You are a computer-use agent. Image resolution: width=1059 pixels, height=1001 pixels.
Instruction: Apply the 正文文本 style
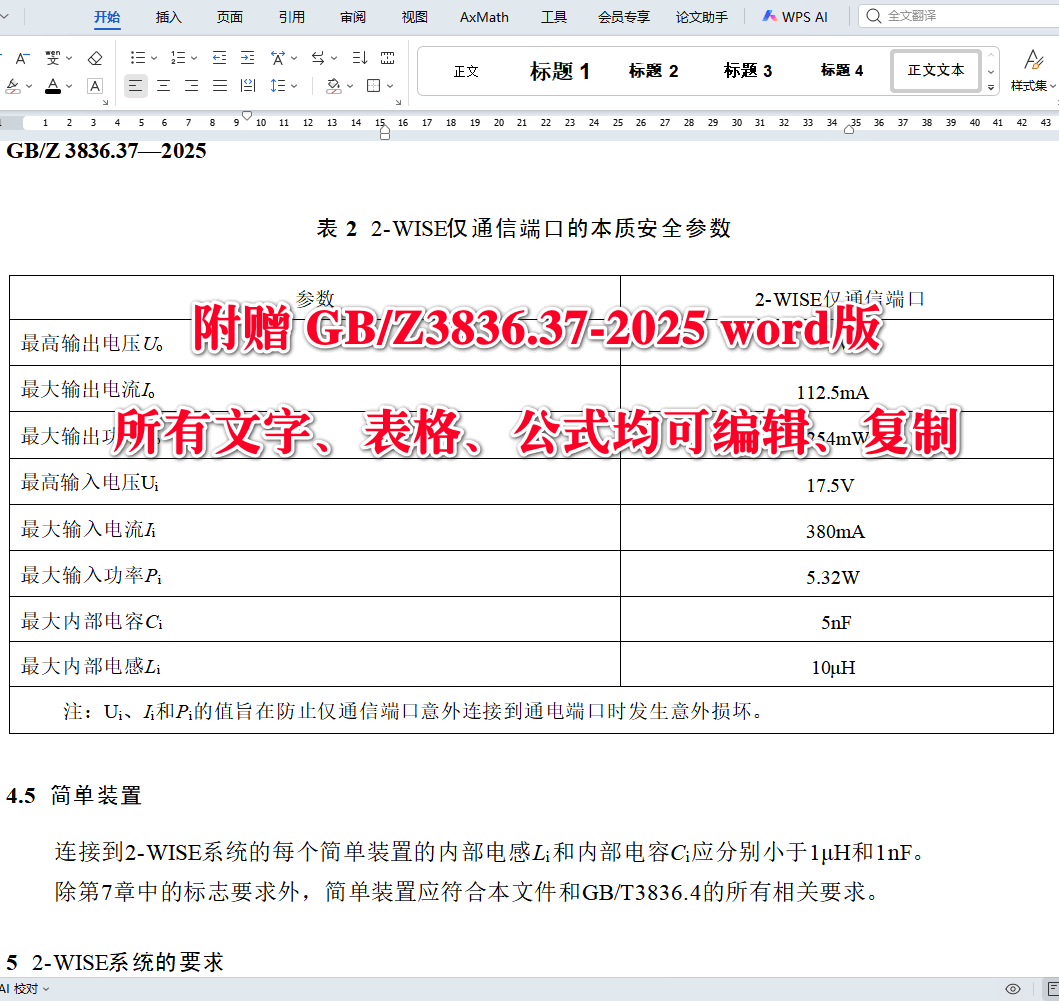[935, 70]
